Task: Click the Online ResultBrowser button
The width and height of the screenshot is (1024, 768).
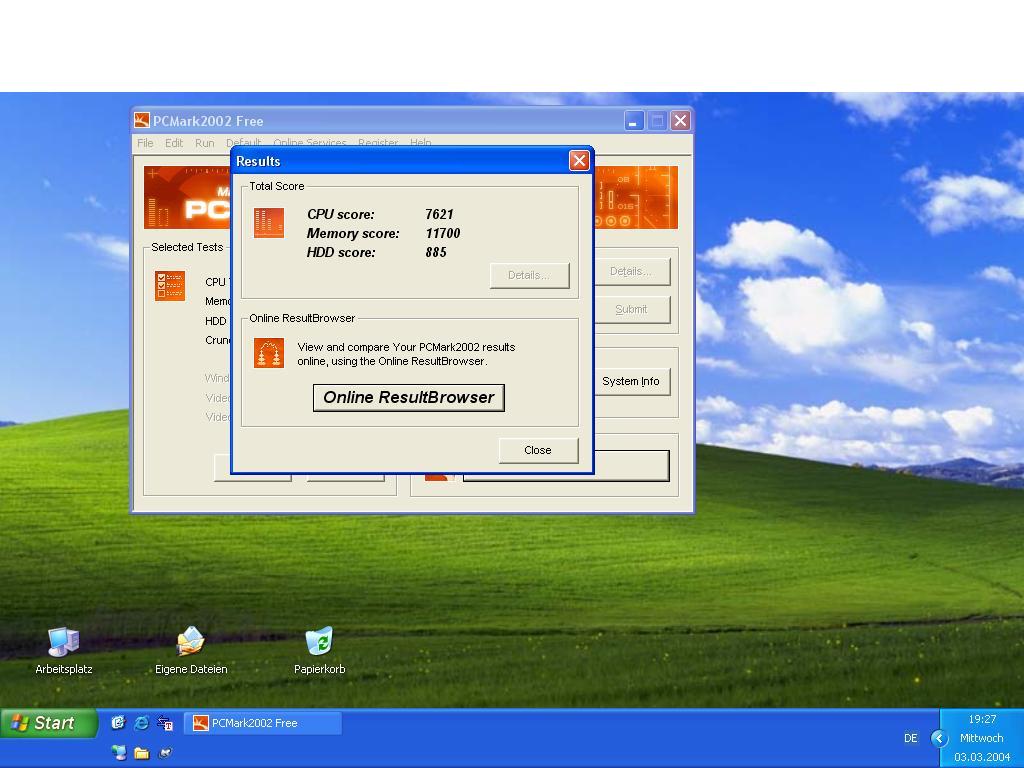Action: pos(409,398)
